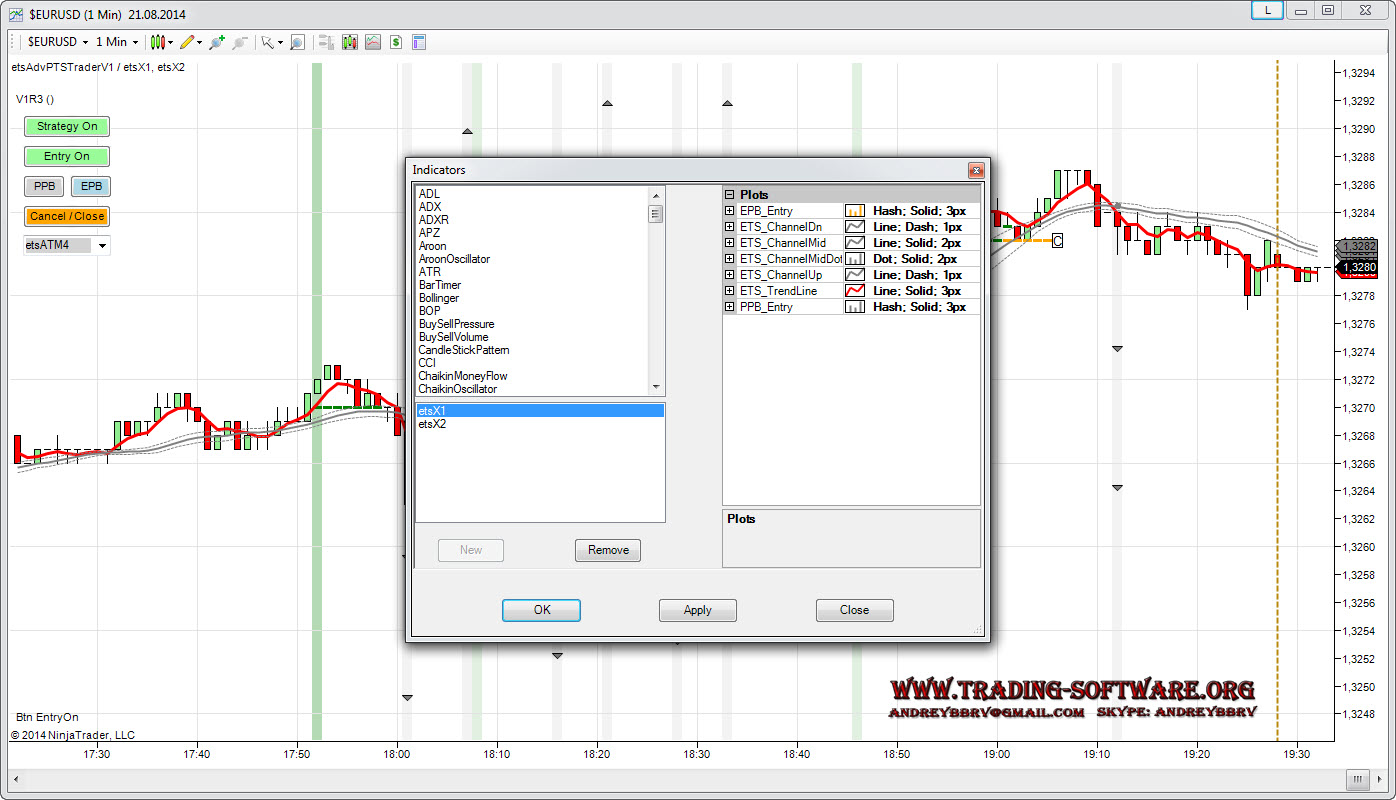Expand the ETS_TrendLine plot row

pyautogui.click(x=730, y=291)
